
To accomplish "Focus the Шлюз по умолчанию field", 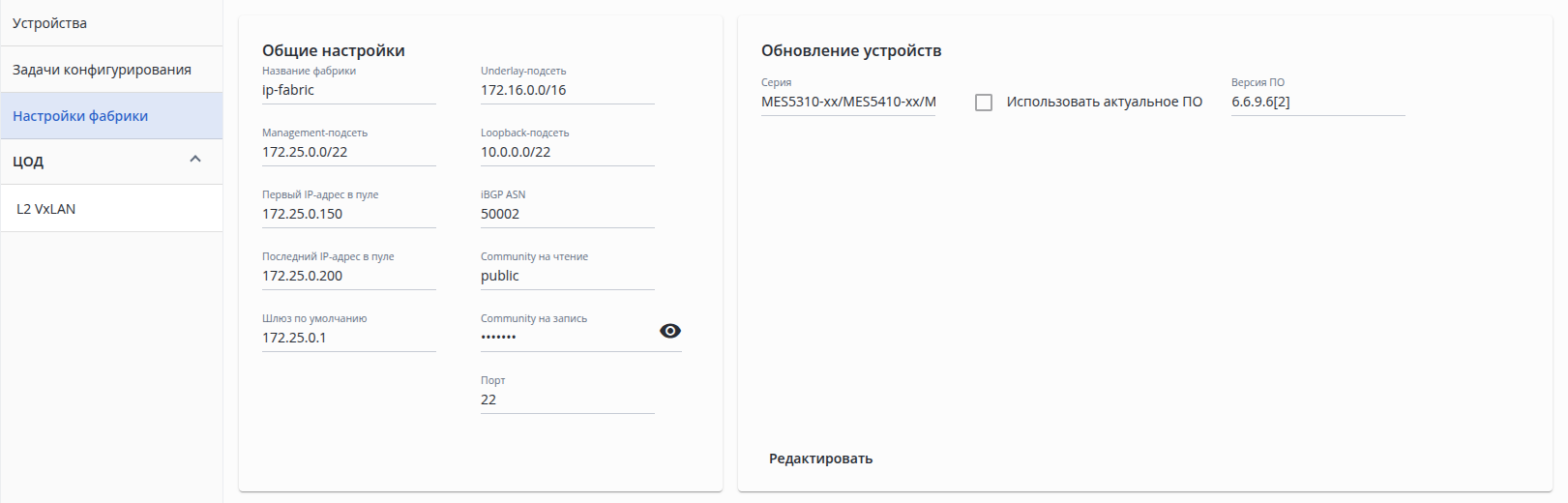I will (348, 338).
